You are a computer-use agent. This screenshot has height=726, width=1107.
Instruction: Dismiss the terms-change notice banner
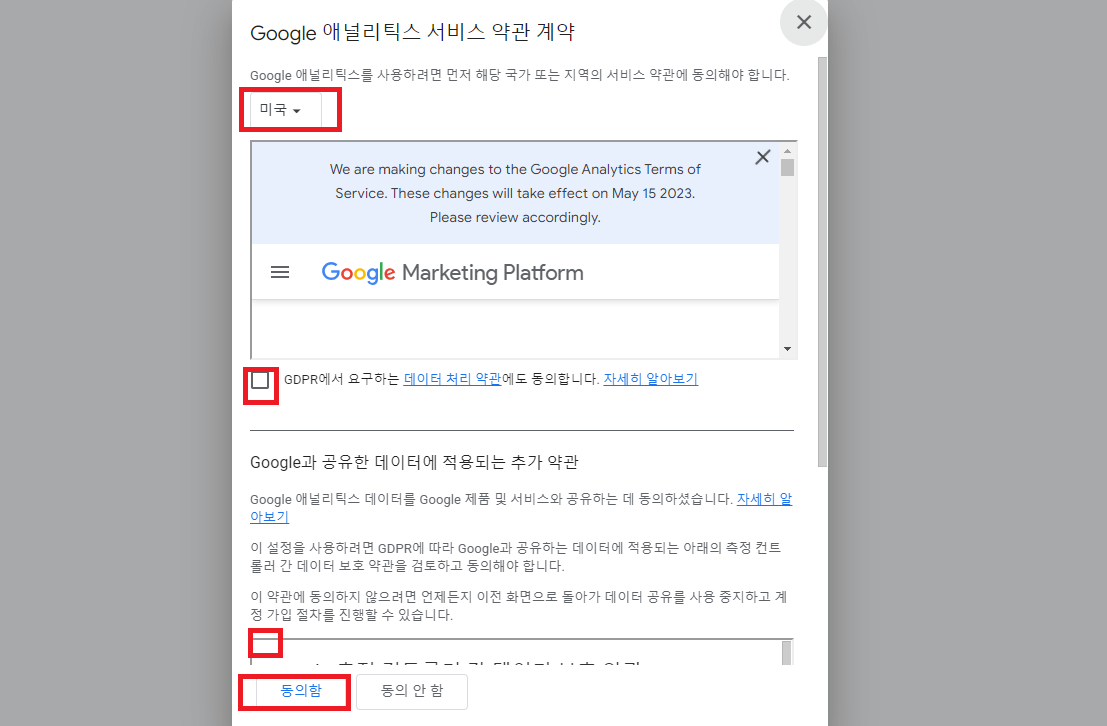762,157
